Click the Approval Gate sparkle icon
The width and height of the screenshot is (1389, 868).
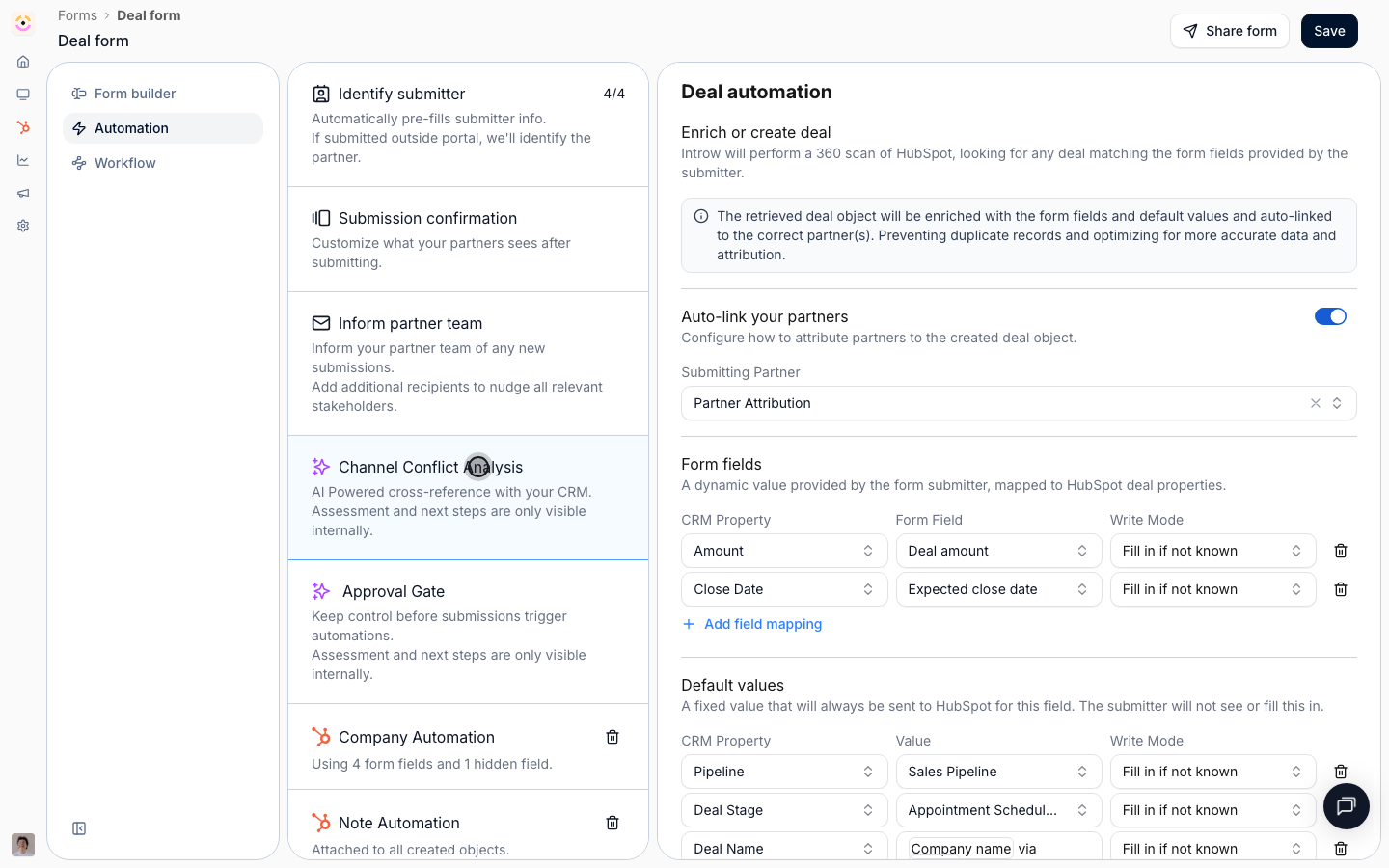321,591
